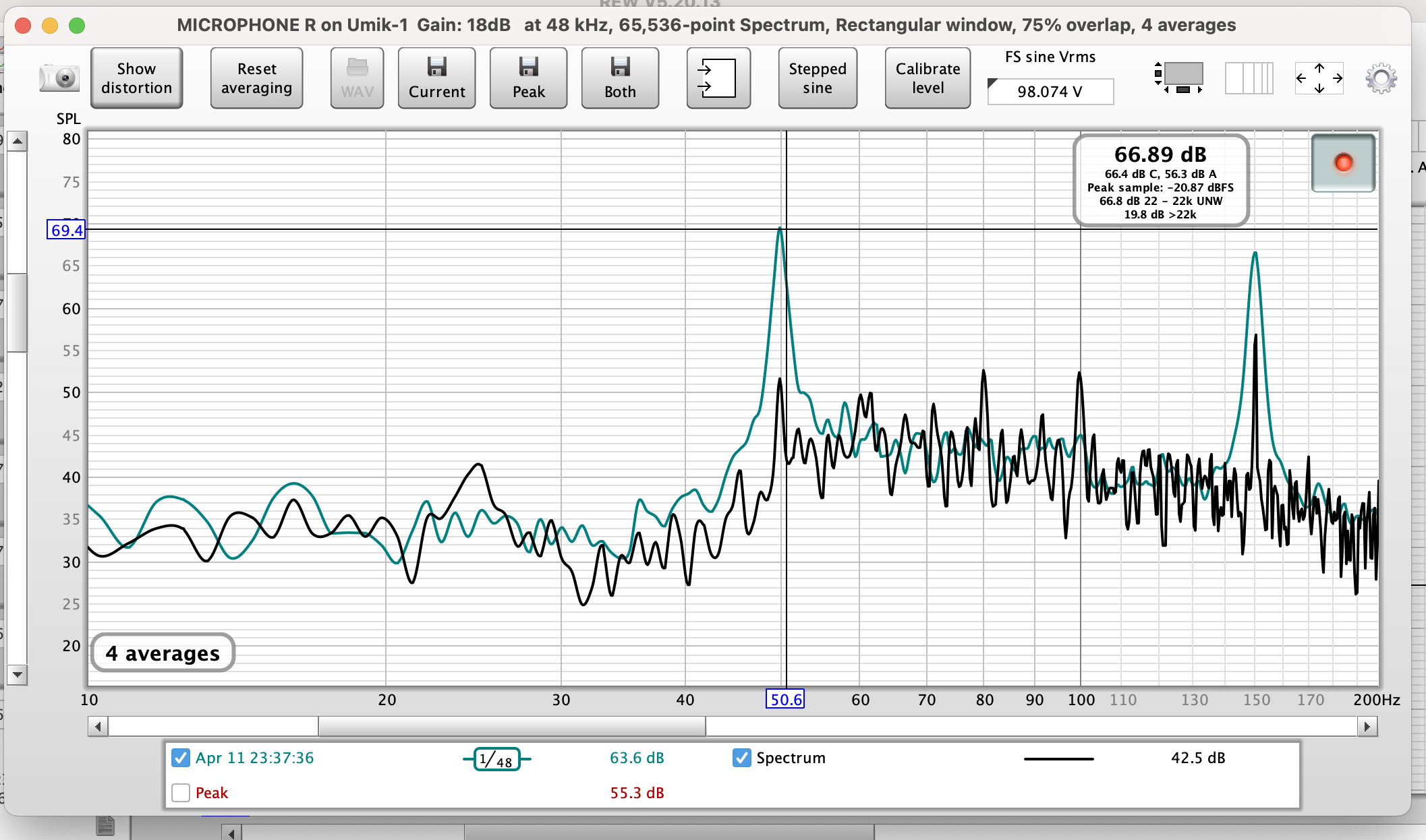Toggle the spectrum bars display icon
The image size is (1426, 840).
tap(1249, 78)
